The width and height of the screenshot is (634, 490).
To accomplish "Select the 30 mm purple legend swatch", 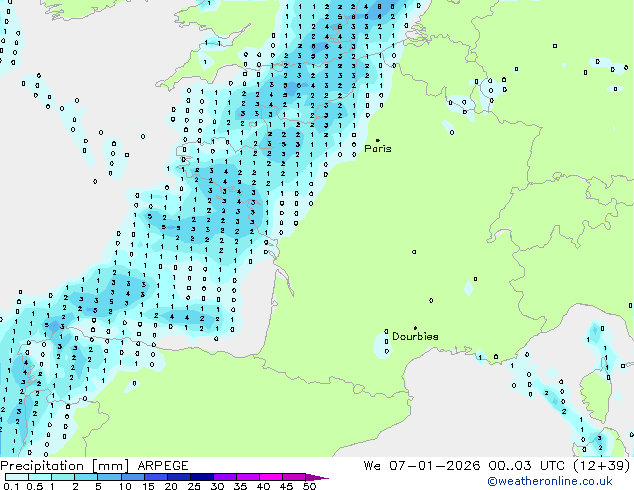I will click(225, 477).
